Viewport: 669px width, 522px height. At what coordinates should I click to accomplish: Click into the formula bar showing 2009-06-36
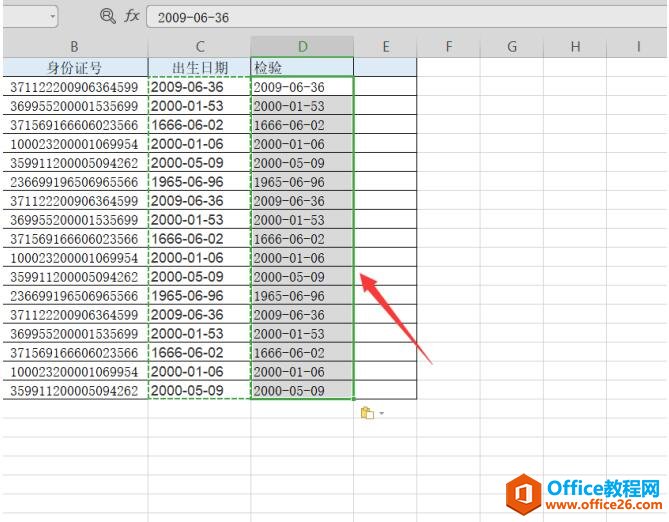click(x=407, y=17)
